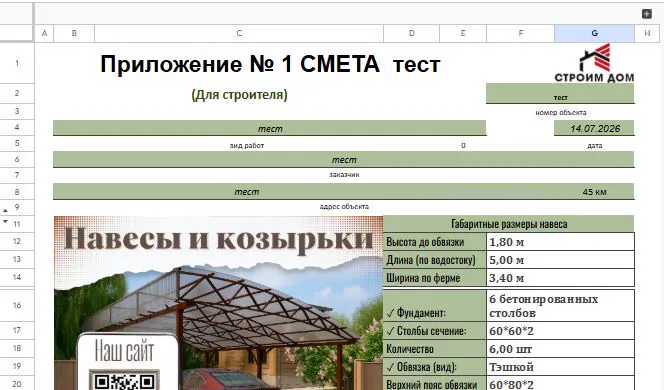Image resolution: width=664 pixels, height=390 pixels.
Task: Select column F header
Action: pyautogui.click(x=520, y=33)
